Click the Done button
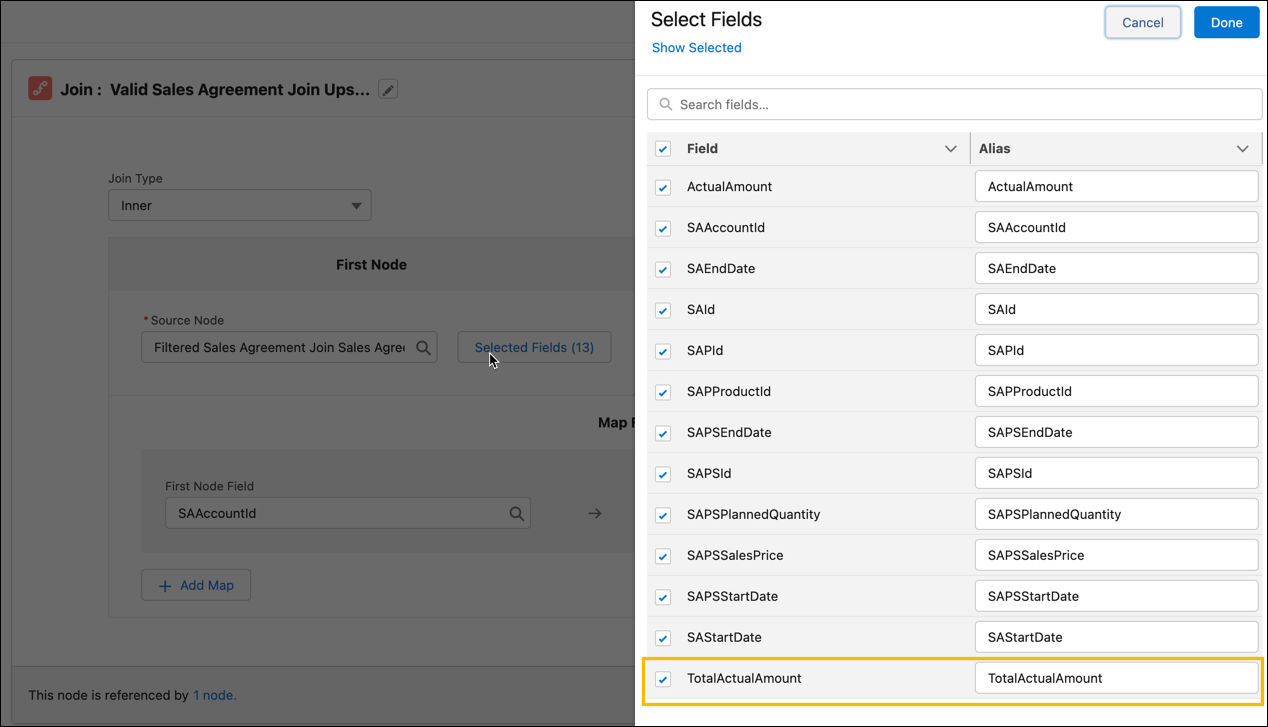The image size is (1268, 727). 1226,22
